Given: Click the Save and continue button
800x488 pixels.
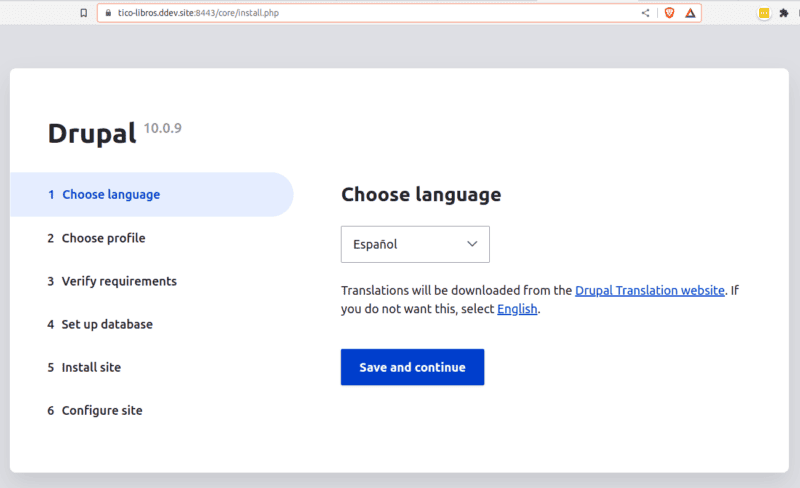Looking at the screenshot, I should coord(412,367).
